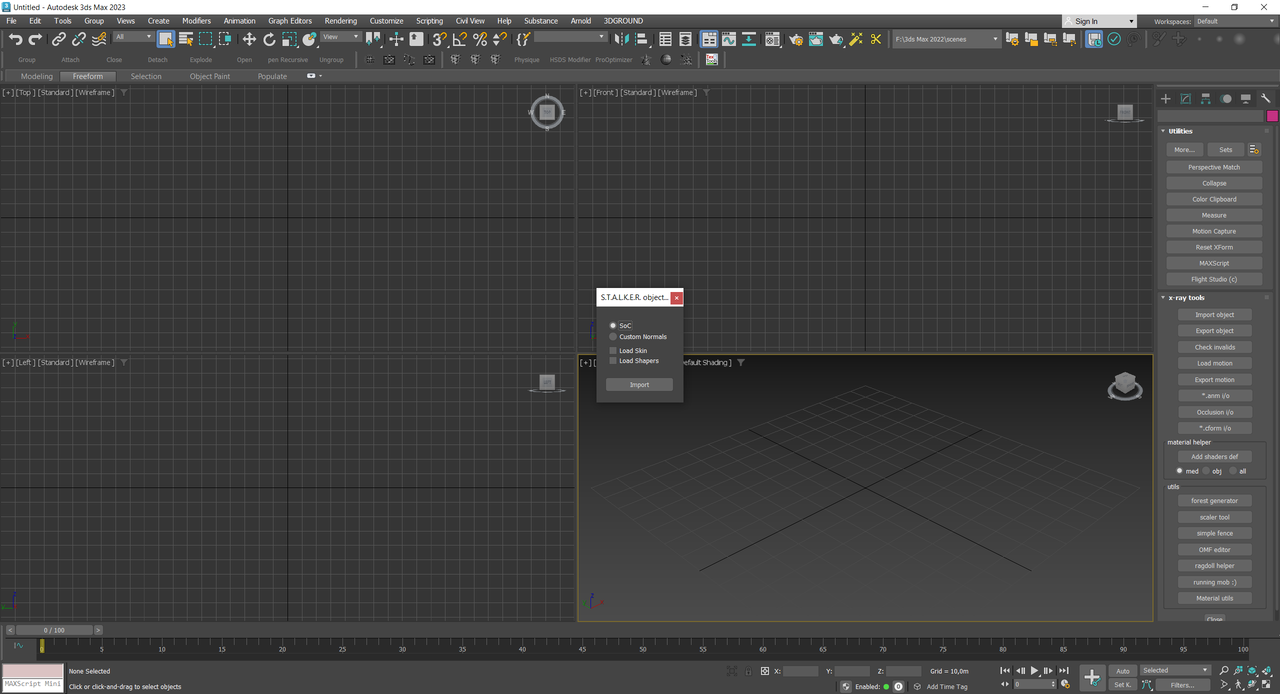Toggle the 3D Snaps icon

(439, 39)
